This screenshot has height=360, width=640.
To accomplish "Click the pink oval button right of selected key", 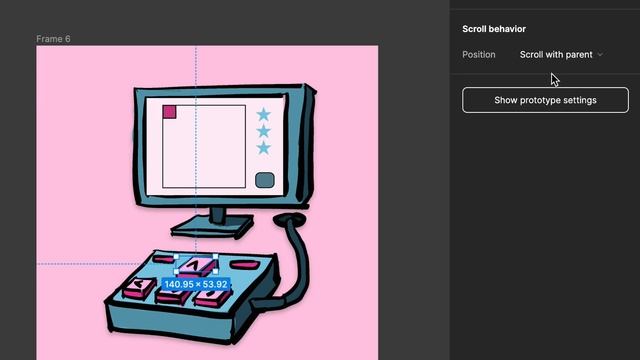I will [244, 265].
